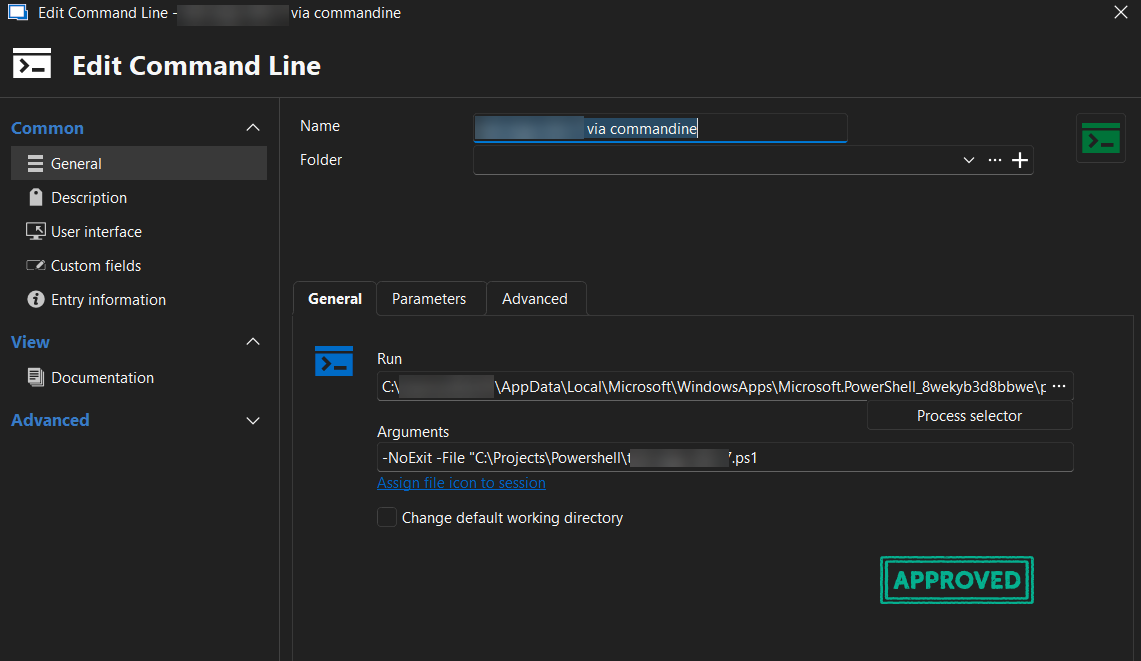Click the Common section heading
The height and width of the screenshot is (661, 1141).
[x=47, y=128]
